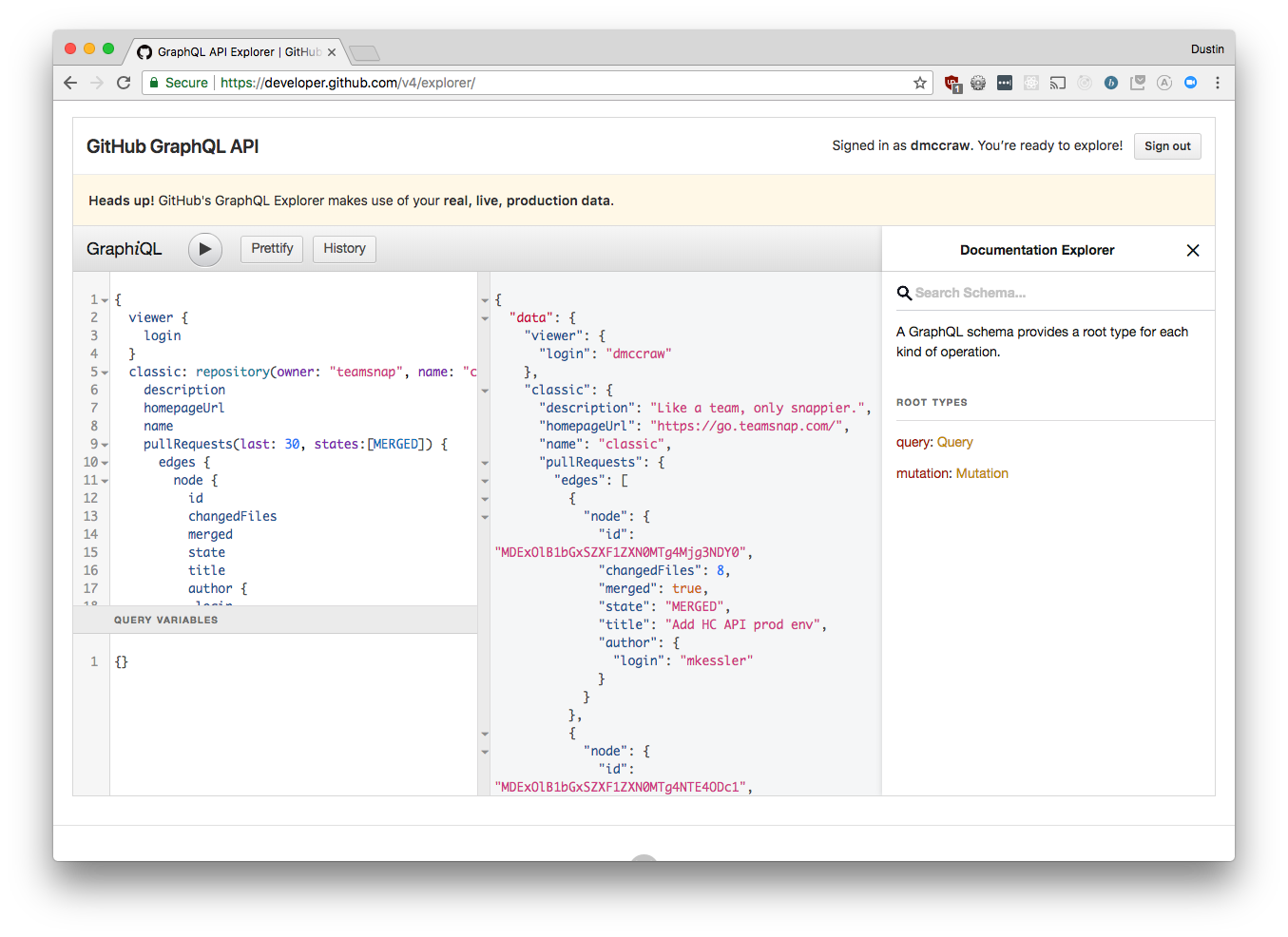Screen dimensions: 1288x937
Task: Close the GraphQL API Explorer tab
Action: [x=332, y=52]
